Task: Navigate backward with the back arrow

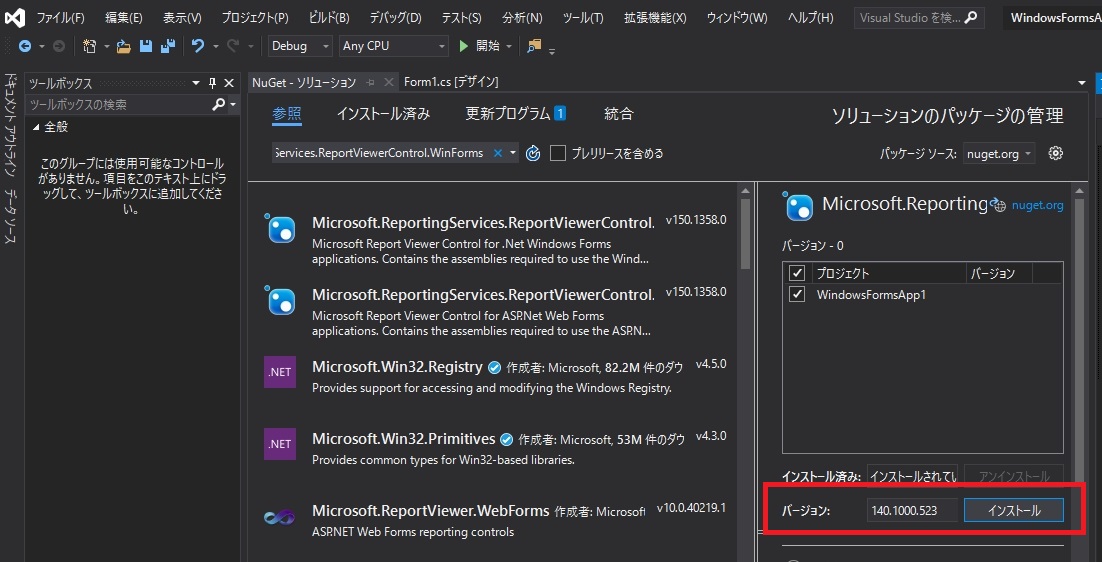Action: click(x=25, y=46)
